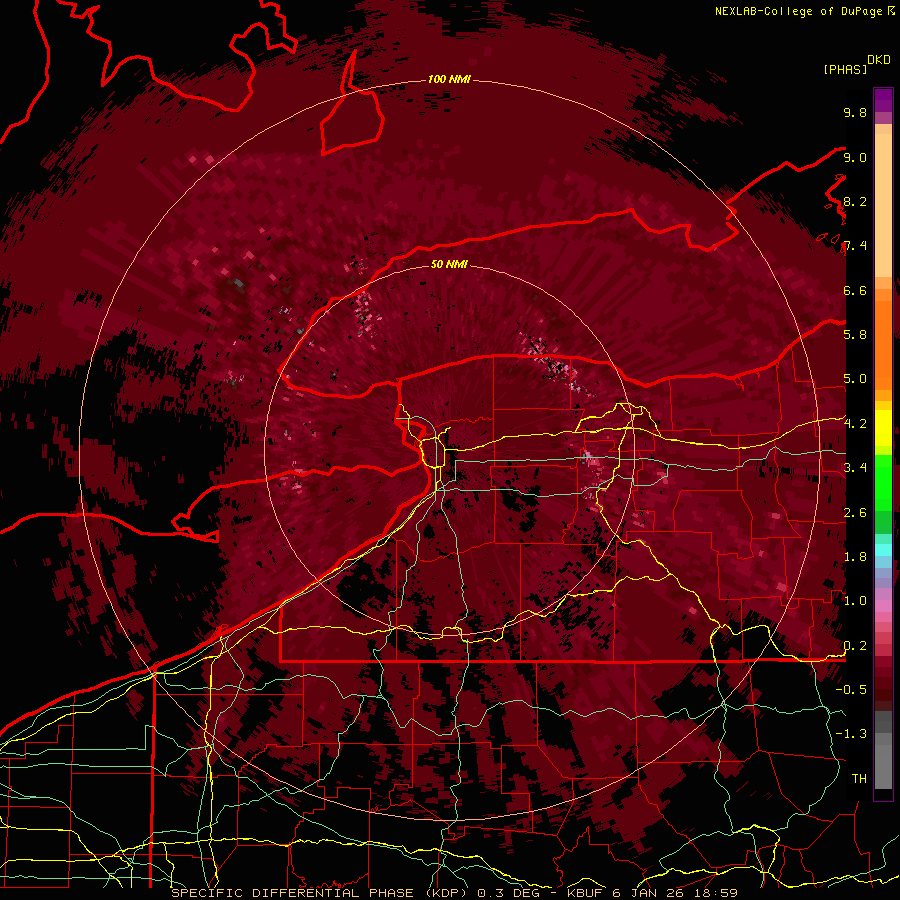Click the [PHAS] label above the scale
Viewport: 900px width, 900px height.
[845, 70]
